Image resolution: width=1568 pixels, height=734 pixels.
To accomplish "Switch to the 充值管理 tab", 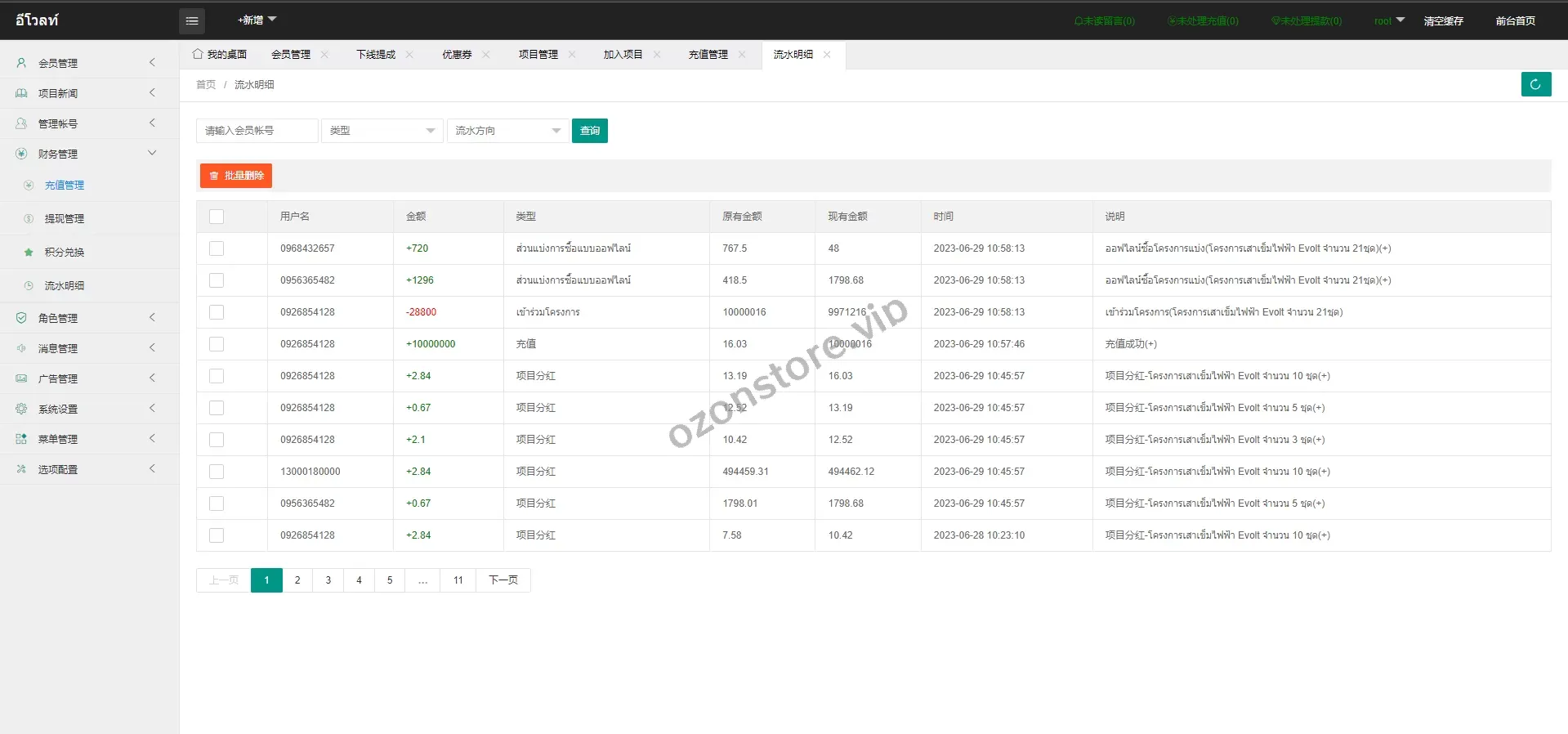I will 708,55.
